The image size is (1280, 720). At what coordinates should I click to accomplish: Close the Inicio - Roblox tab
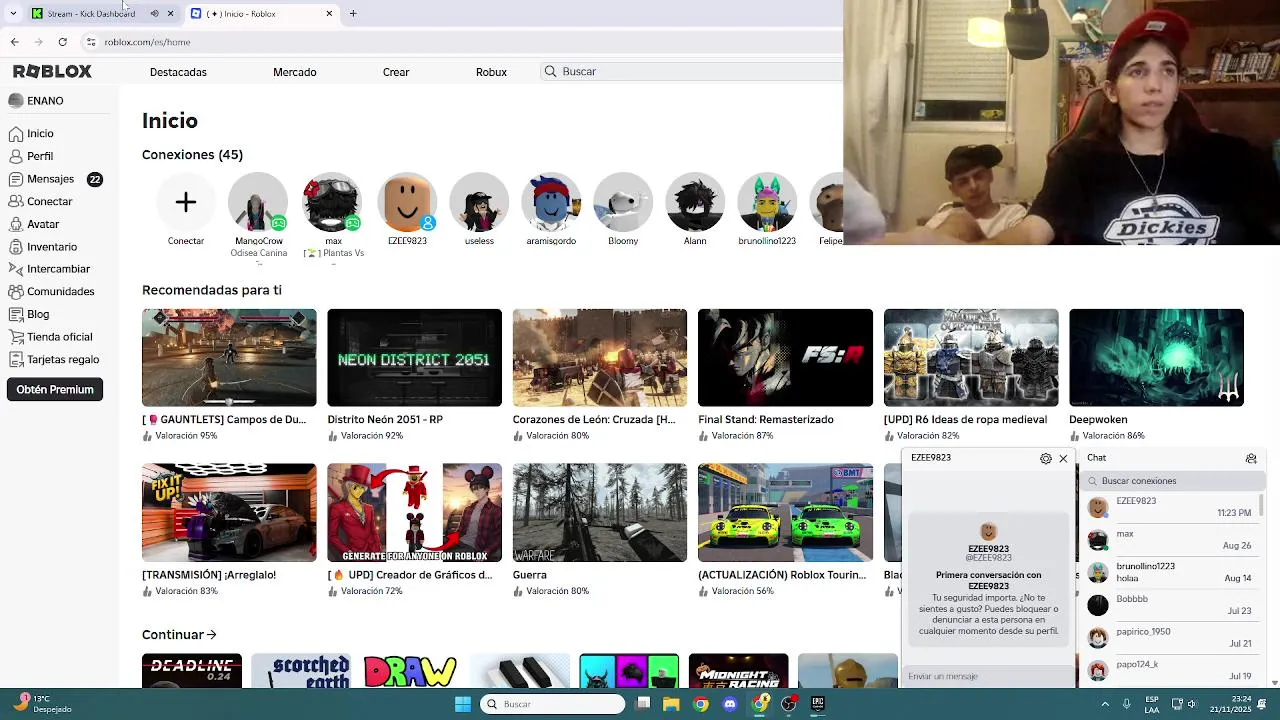point(329,13)
